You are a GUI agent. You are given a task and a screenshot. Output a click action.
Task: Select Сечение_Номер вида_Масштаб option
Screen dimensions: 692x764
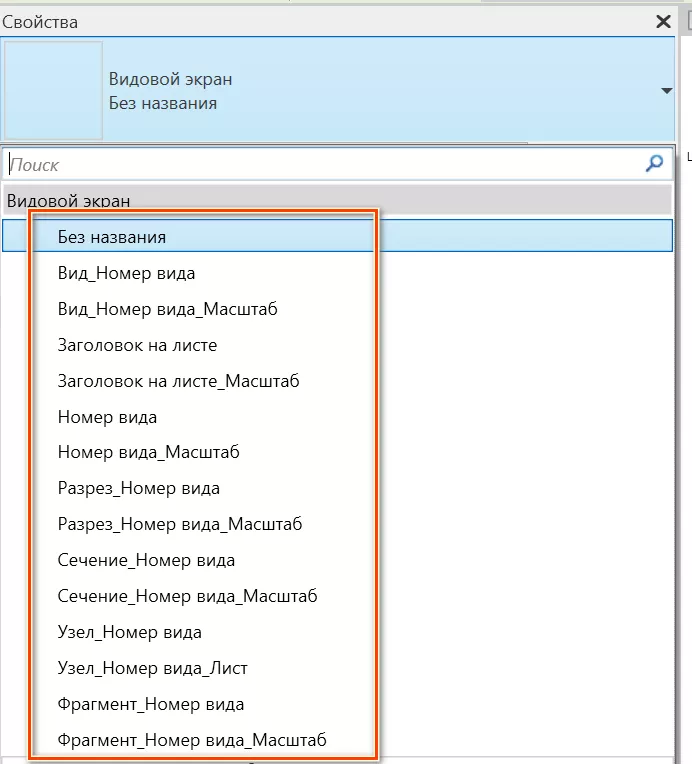[x=187, y=596]
